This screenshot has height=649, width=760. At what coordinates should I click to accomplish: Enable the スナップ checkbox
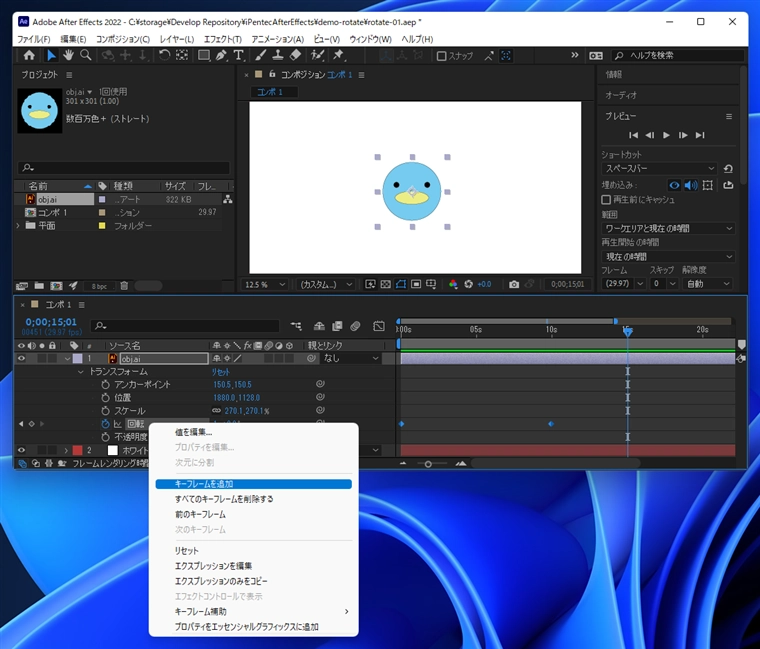tap(441, 56)
